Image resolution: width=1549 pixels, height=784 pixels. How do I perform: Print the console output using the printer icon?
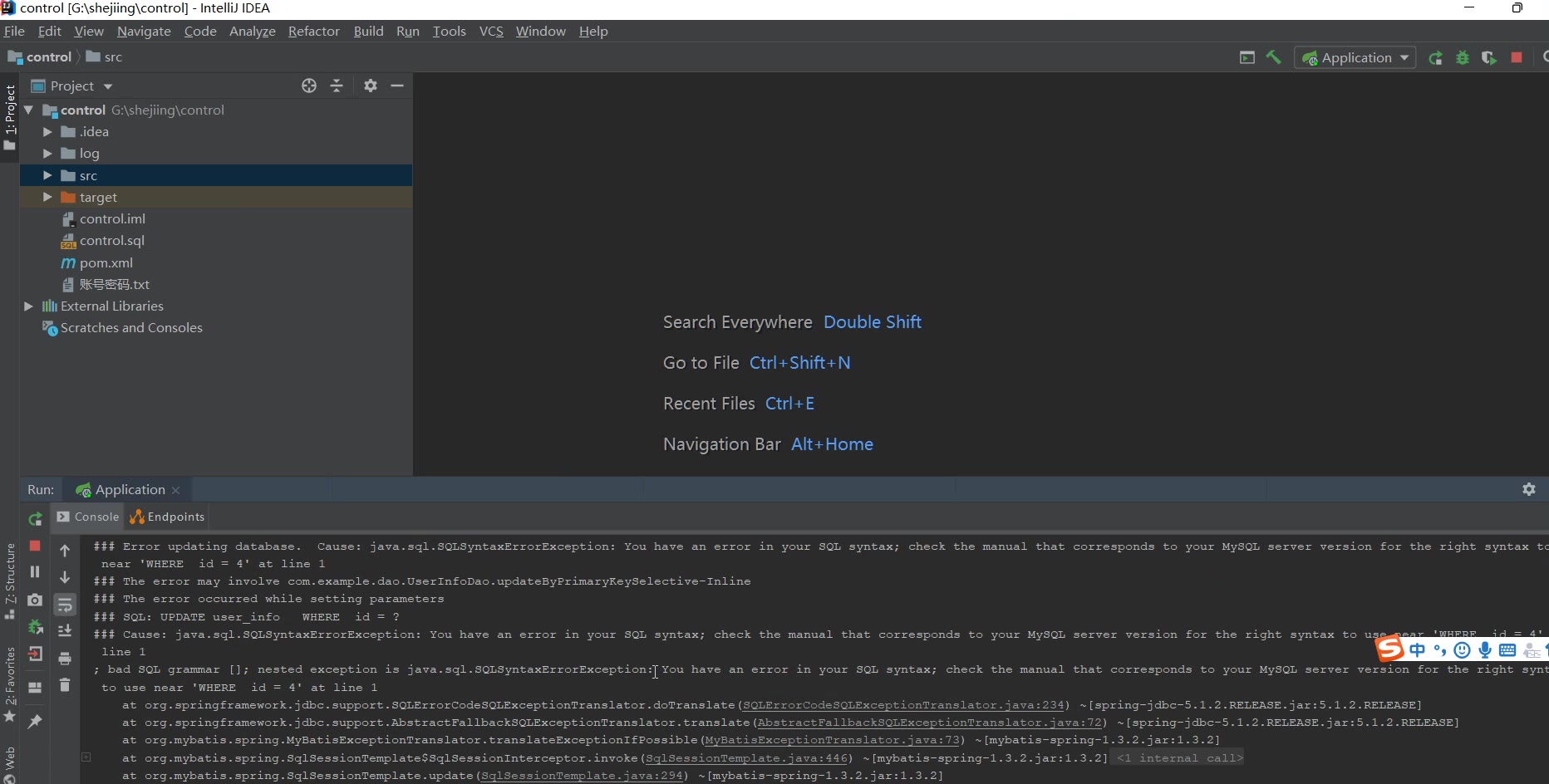65,659
